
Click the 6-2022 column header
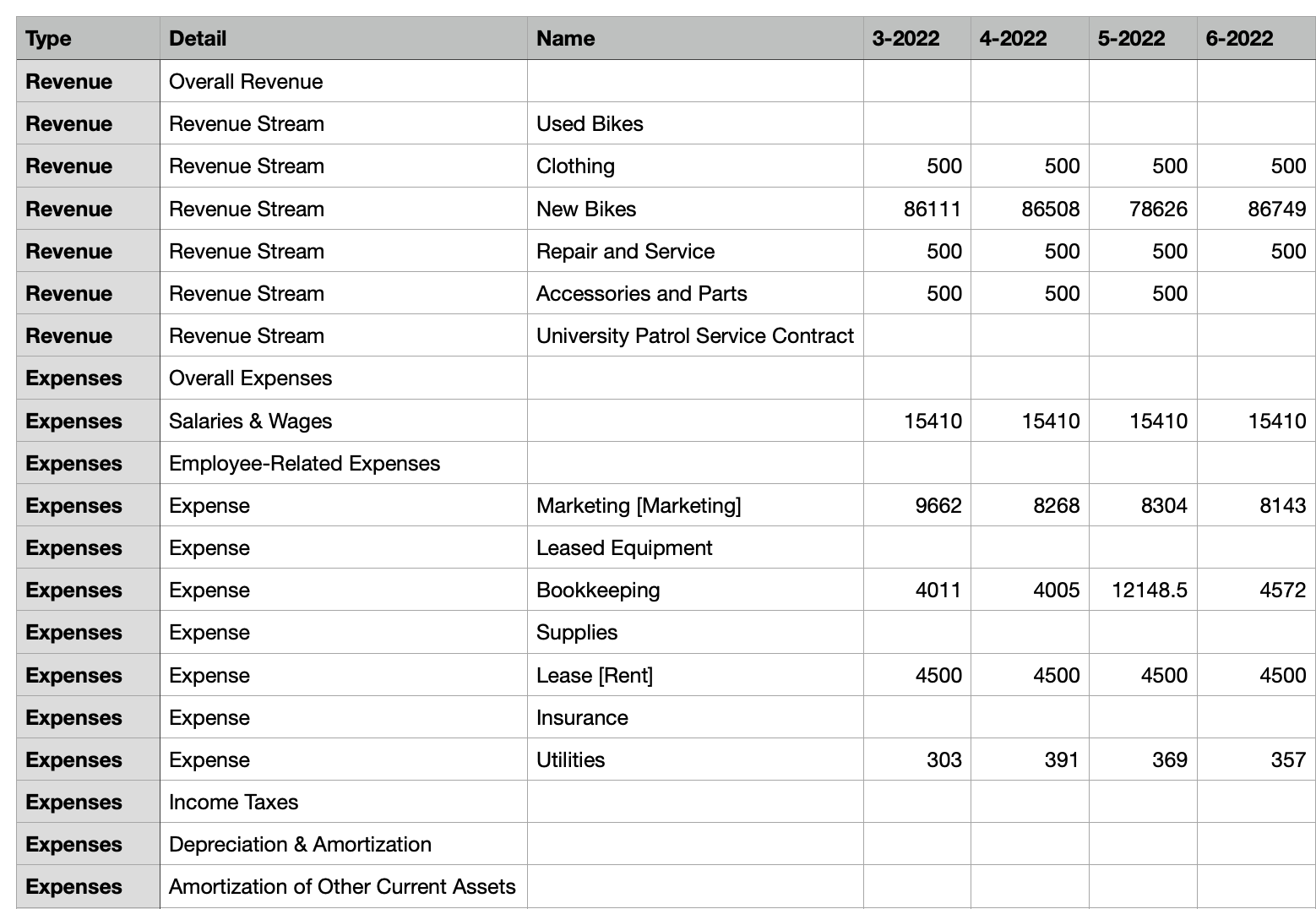[x=1256, y=38]
